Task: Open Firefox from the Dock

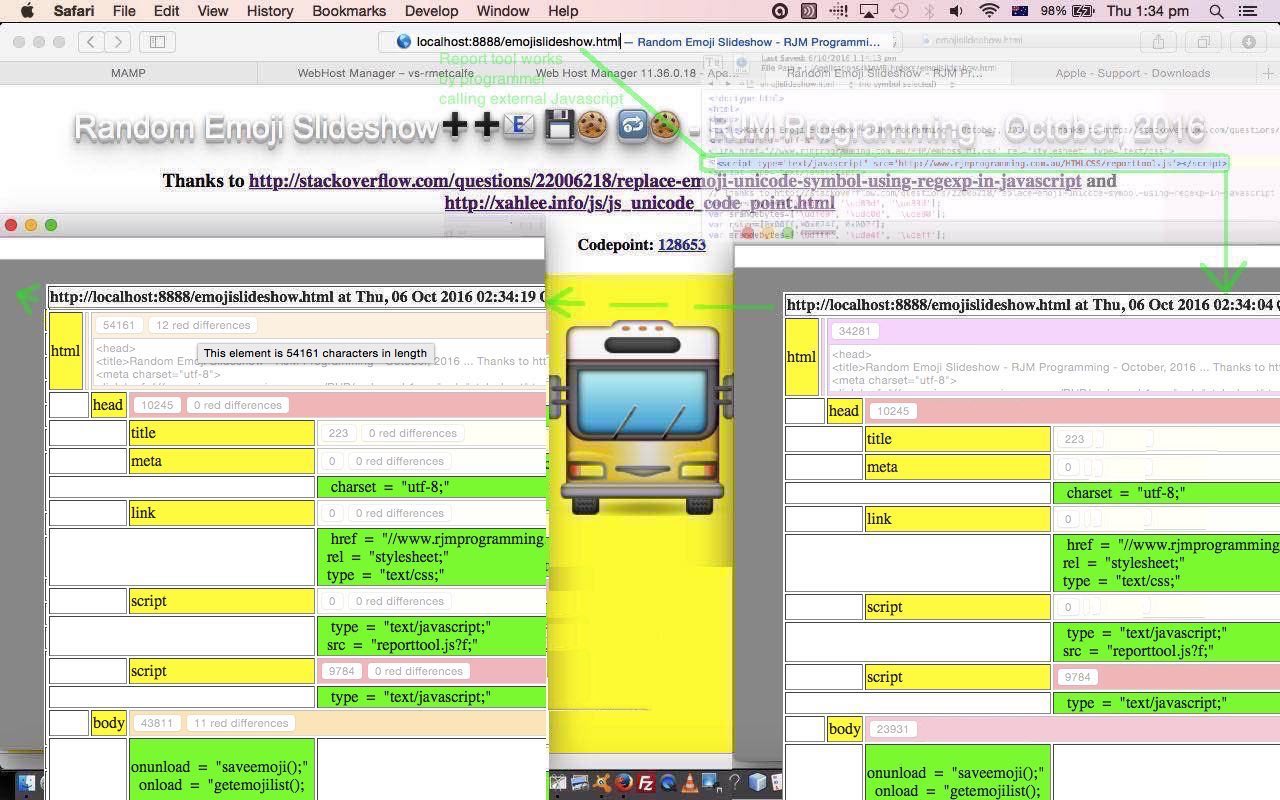Action: click(624, 783)
